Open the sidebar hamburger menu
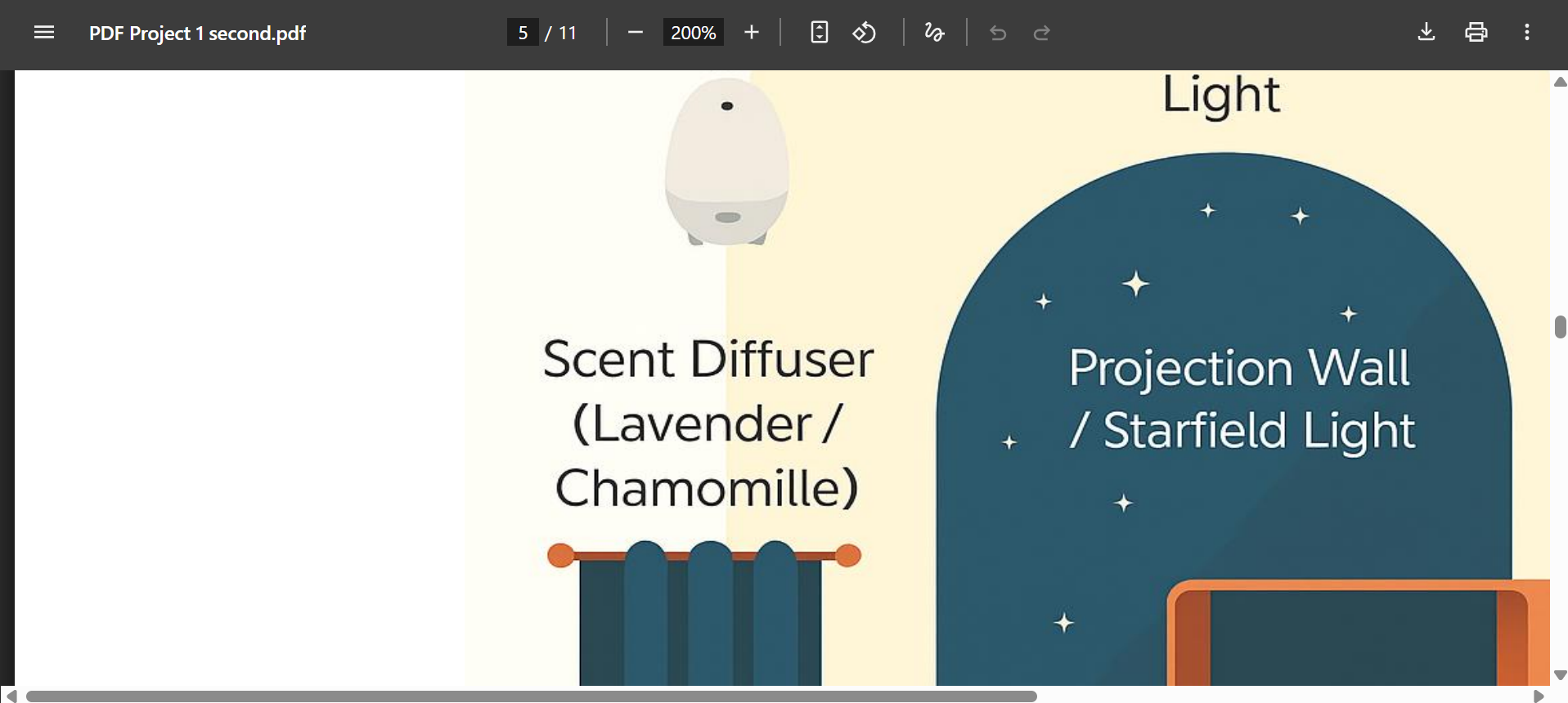The image size is (1568, 703). coord(44,33)
